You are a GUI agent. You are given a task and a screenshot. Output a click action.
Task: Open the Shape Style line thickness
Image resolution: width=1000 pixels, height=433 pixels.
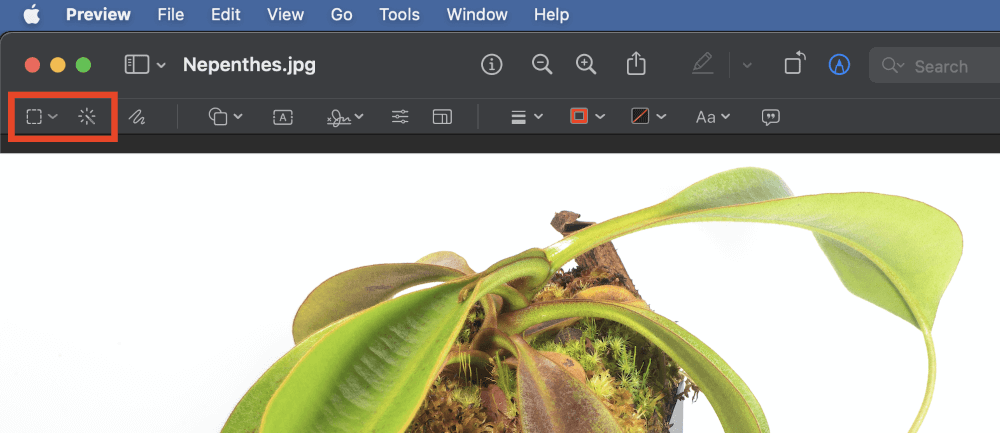pyautogui.click(x=519, y=117)
